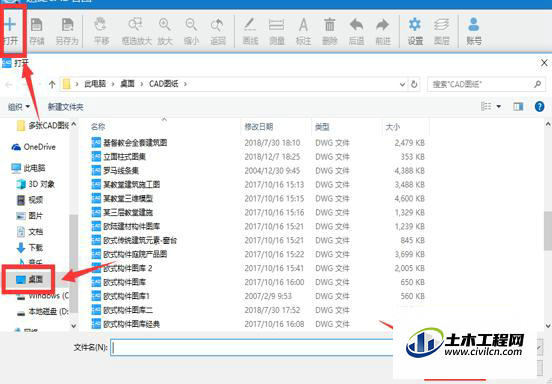
Task: Click file list vertical scrollbar thumb
Action: pyautogui.click(x=548, y=231)
